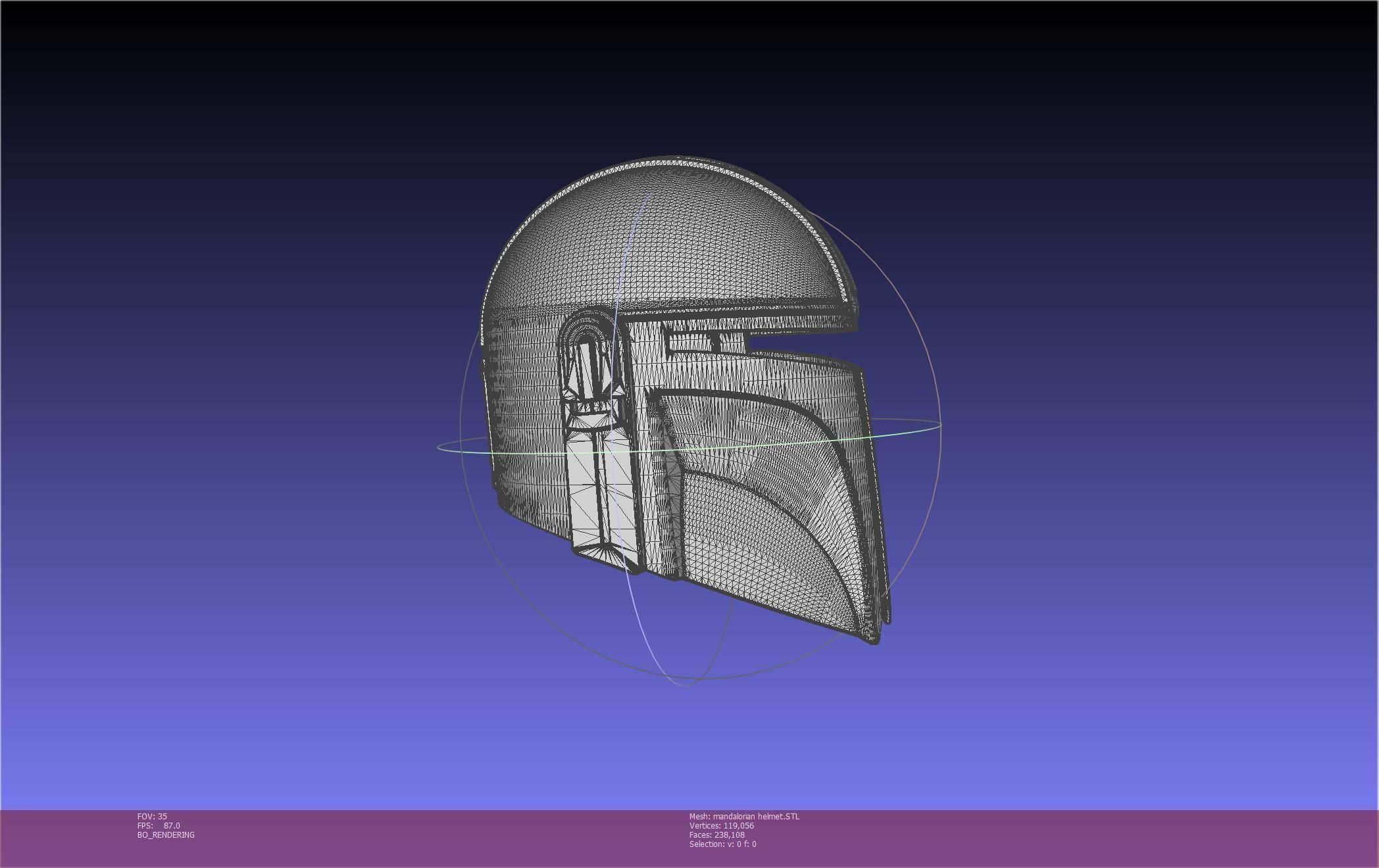
Task: Click the helmet wireframe mesh model
Action: tap(686, 400)
